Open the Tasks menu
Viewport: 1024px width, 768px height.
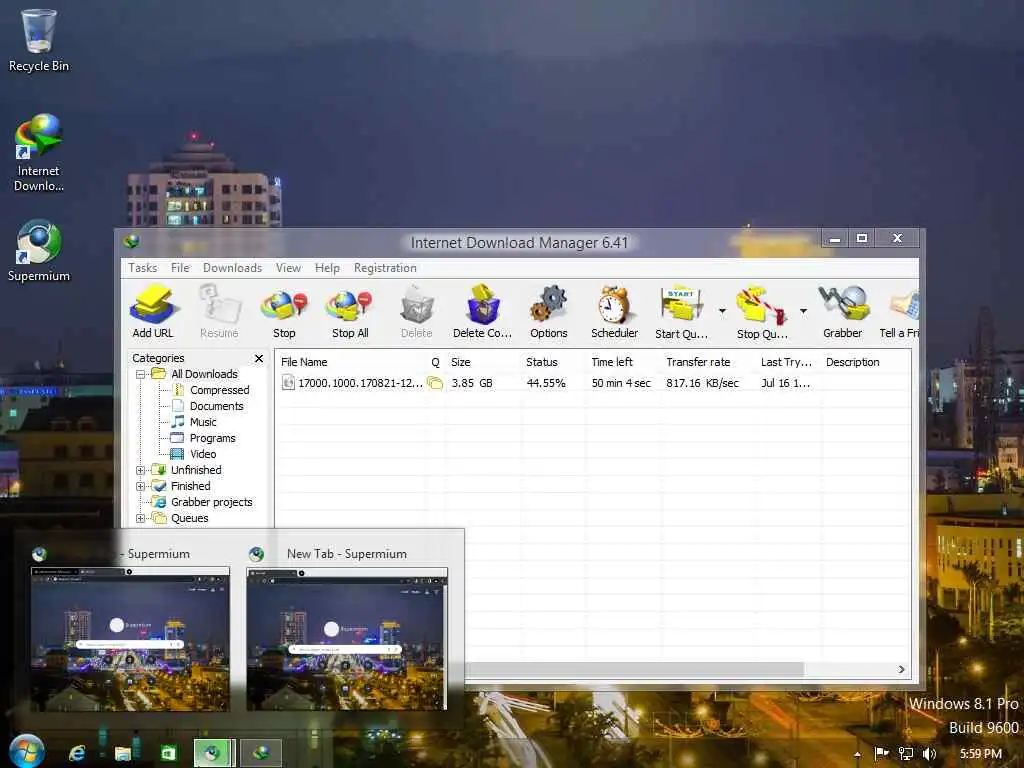pos(142,268)
